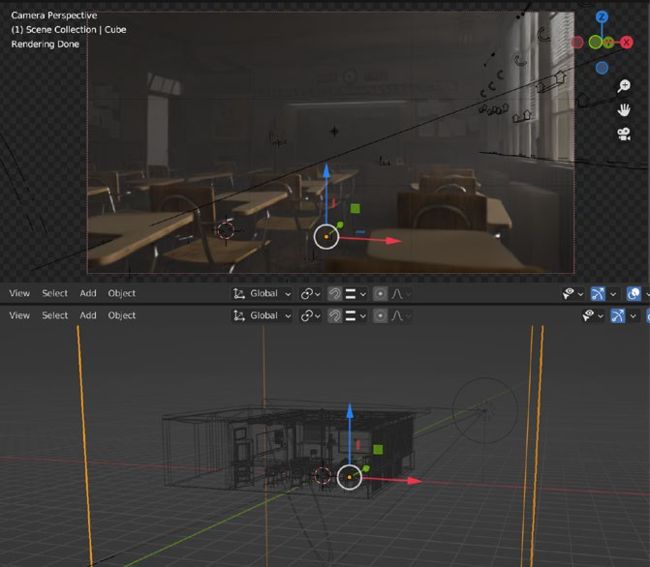Screen dimensions: 650x567
Task: Click the white move gizmo circle in lower viewport
Action: (x=349, y=478)
